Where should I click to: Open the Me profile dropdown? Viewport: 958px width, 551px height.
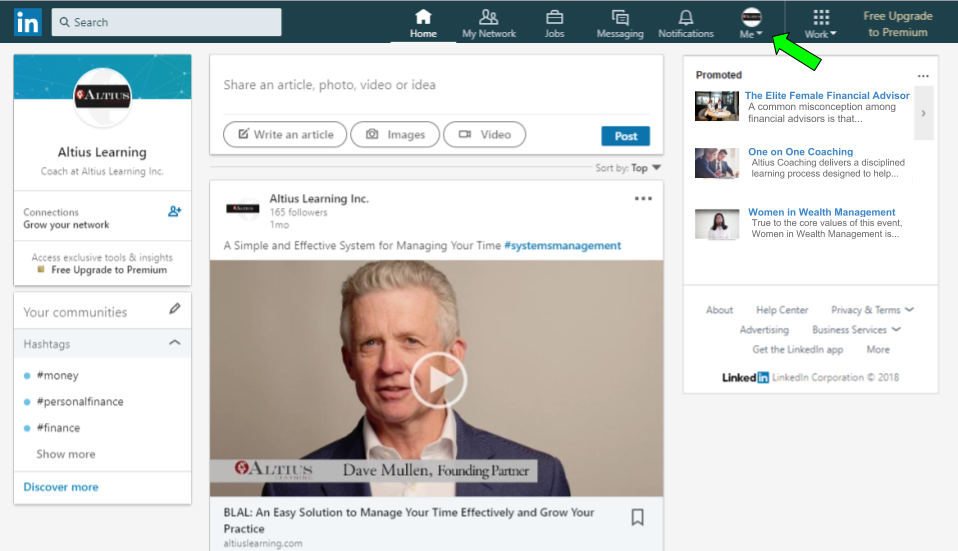pos(751,23)
